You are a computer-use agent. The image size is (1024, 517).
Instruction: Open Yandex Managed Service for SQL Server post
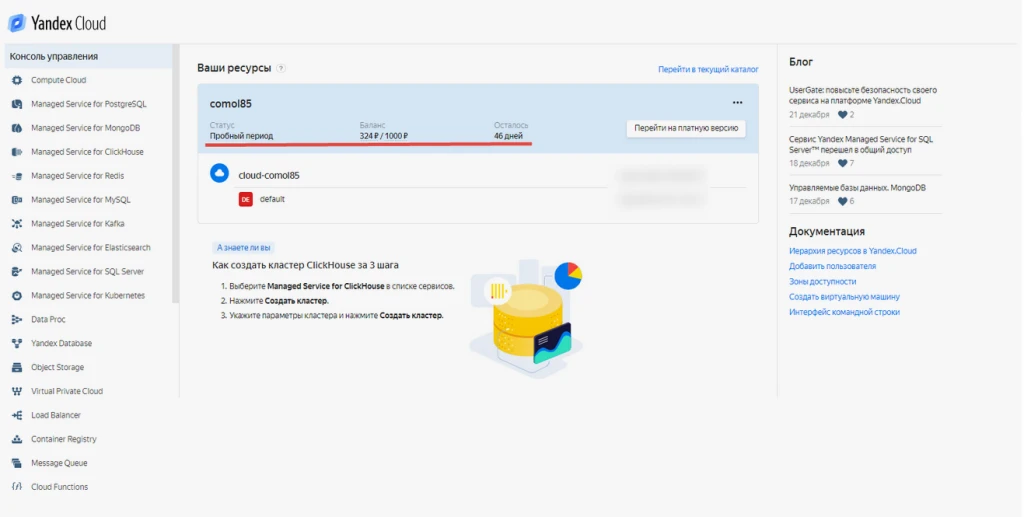tap(861, 144)
